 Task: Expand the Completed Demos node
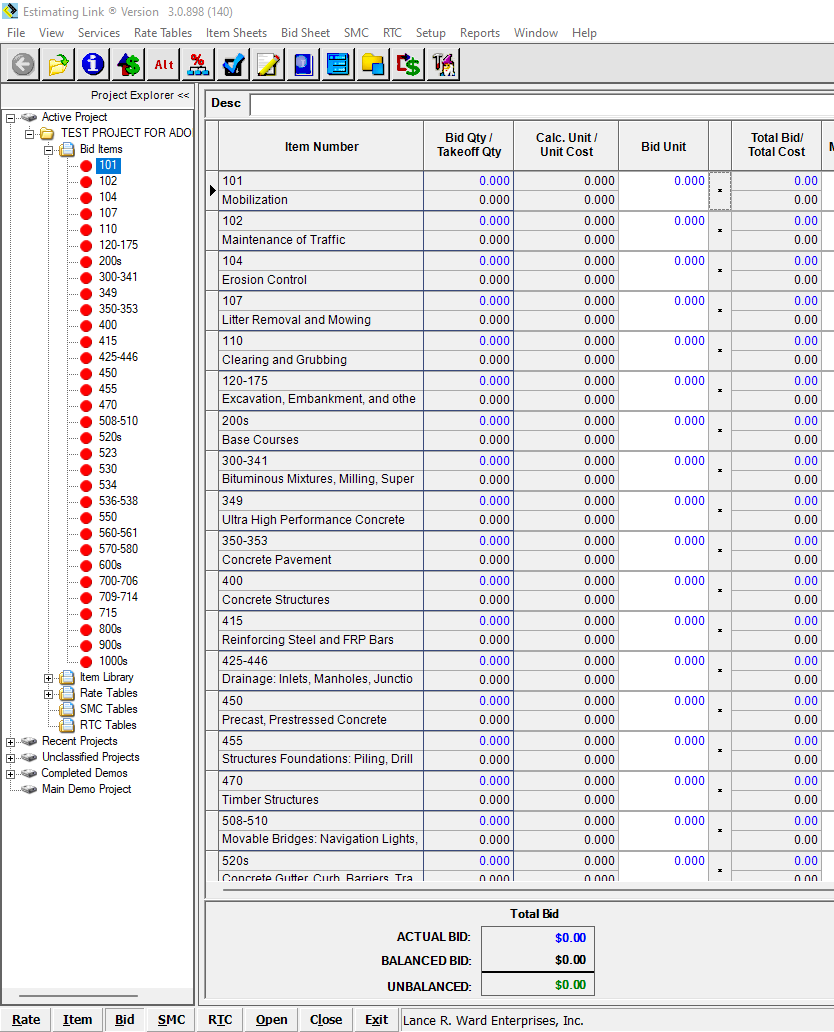(x=11, y=774)
